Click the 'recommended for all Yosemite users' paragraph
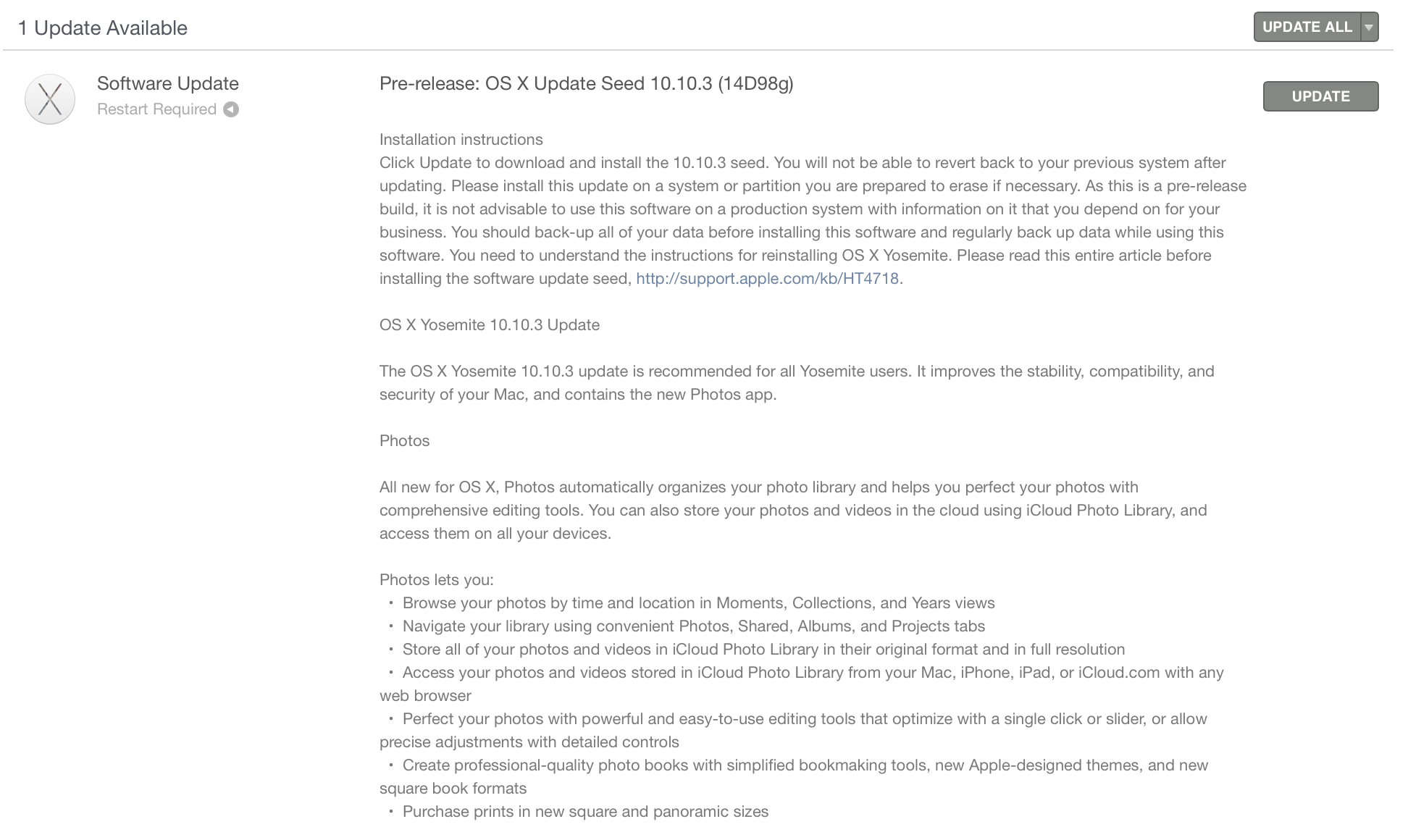 pos(796,371)
